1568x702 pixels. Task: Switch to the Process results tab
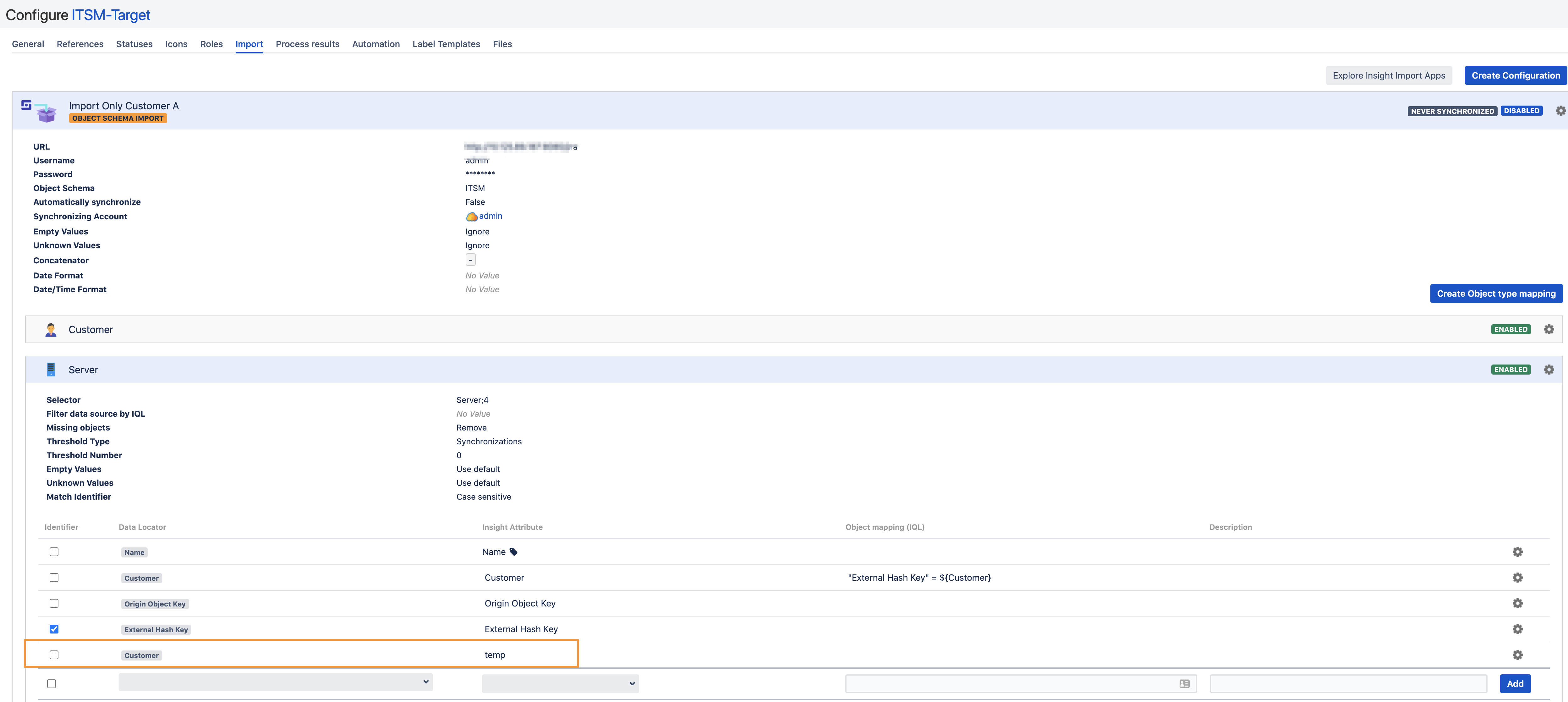point(307,44)
